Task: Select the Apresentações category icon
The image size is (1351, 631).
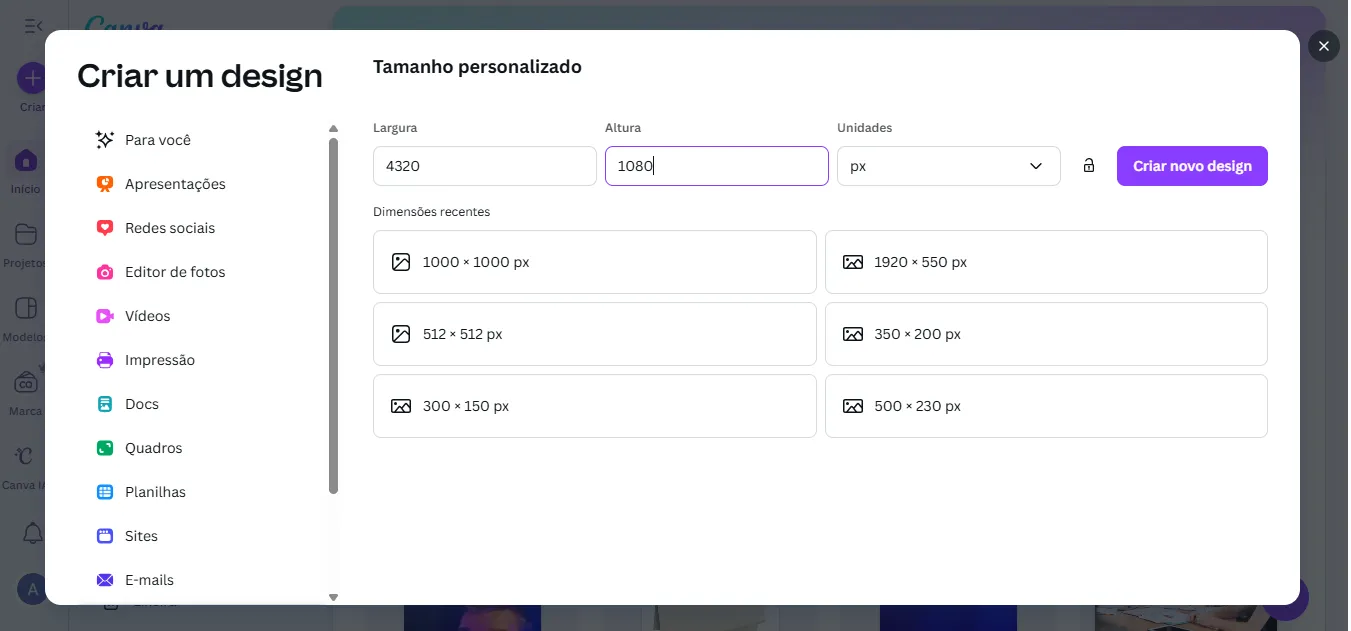Action: [105, 183]
